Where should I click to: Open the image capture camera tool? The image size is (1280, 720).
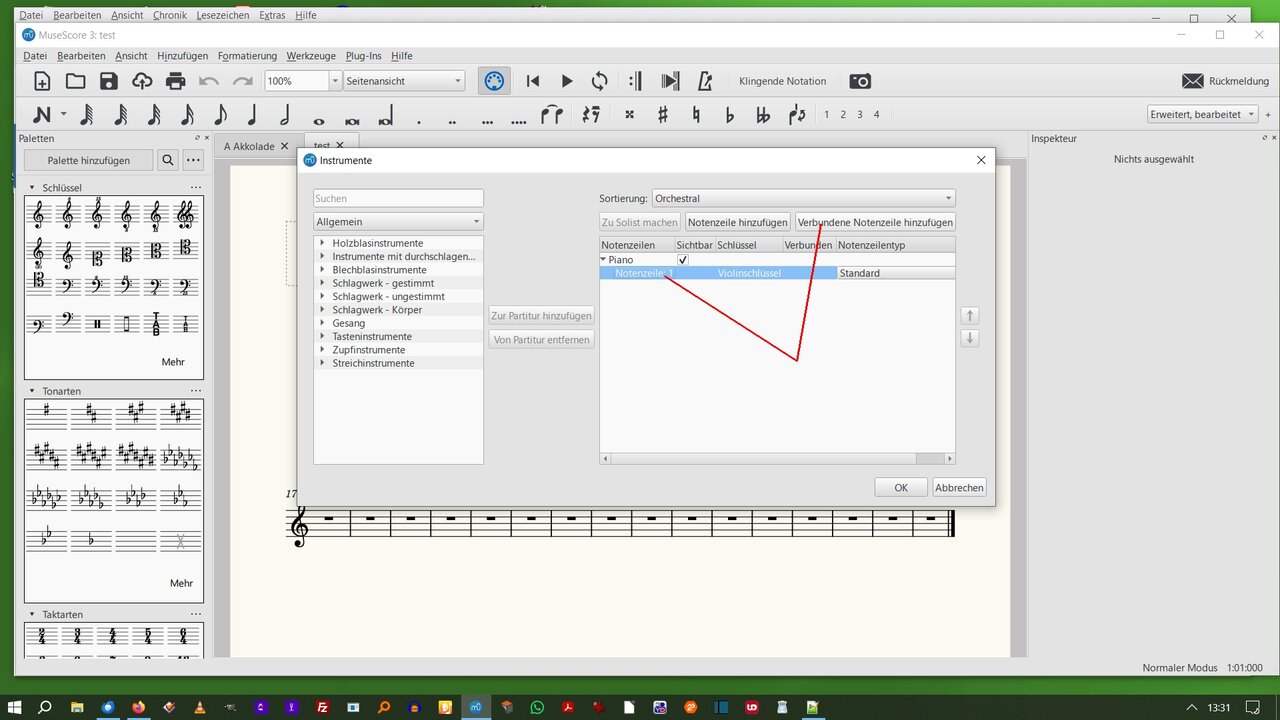pyautogui.click(x=860, y=81)
